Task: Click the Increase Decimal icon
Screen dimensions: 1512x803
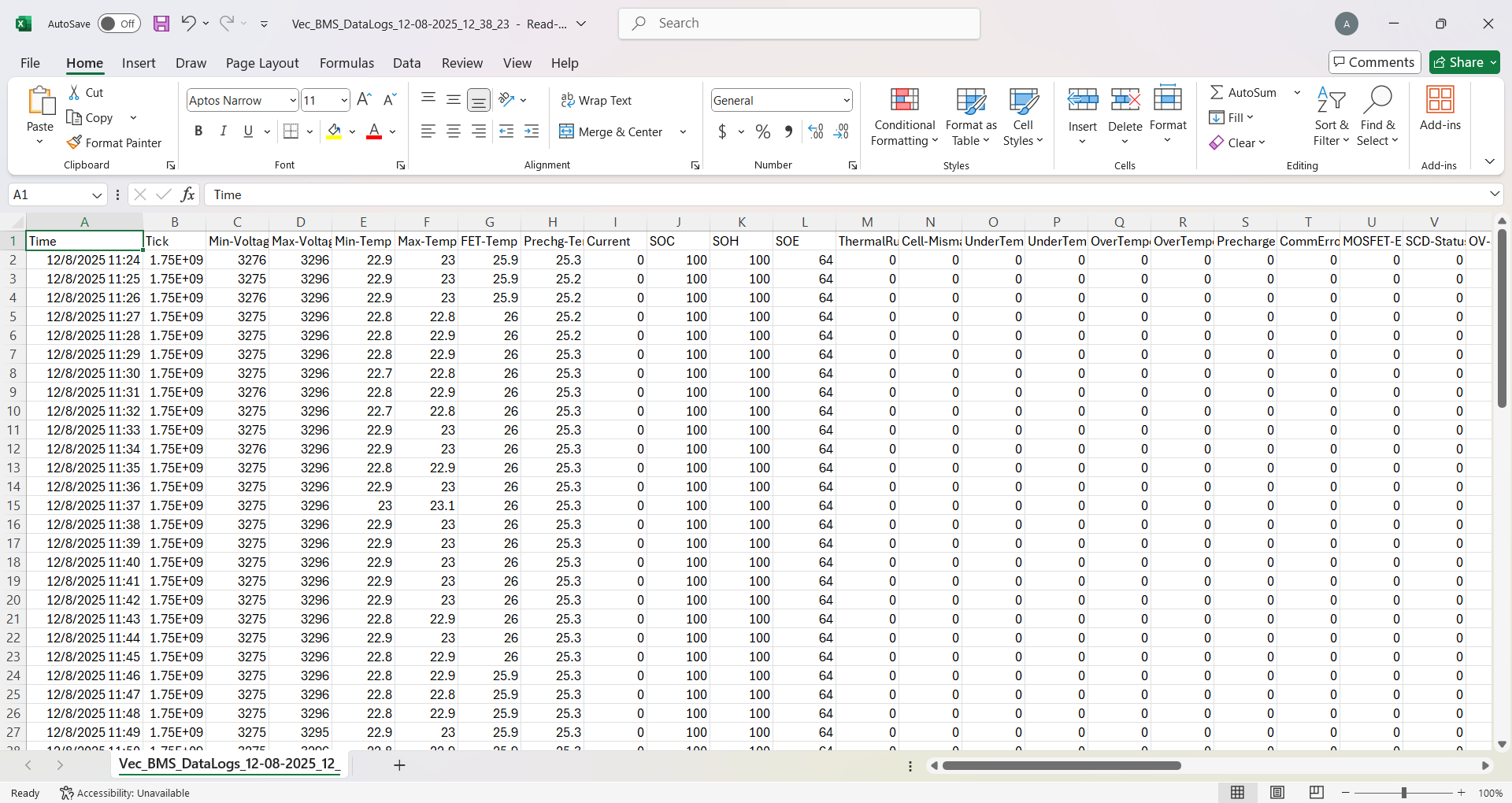Action: point(816,131)
